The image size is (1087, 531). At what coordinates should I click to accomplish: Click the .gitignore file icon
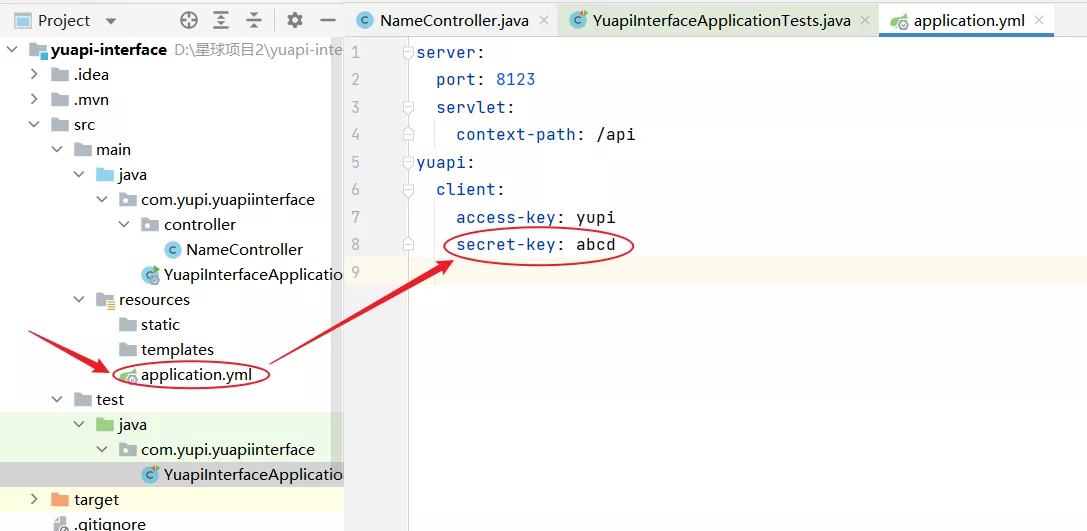[60, 524]
